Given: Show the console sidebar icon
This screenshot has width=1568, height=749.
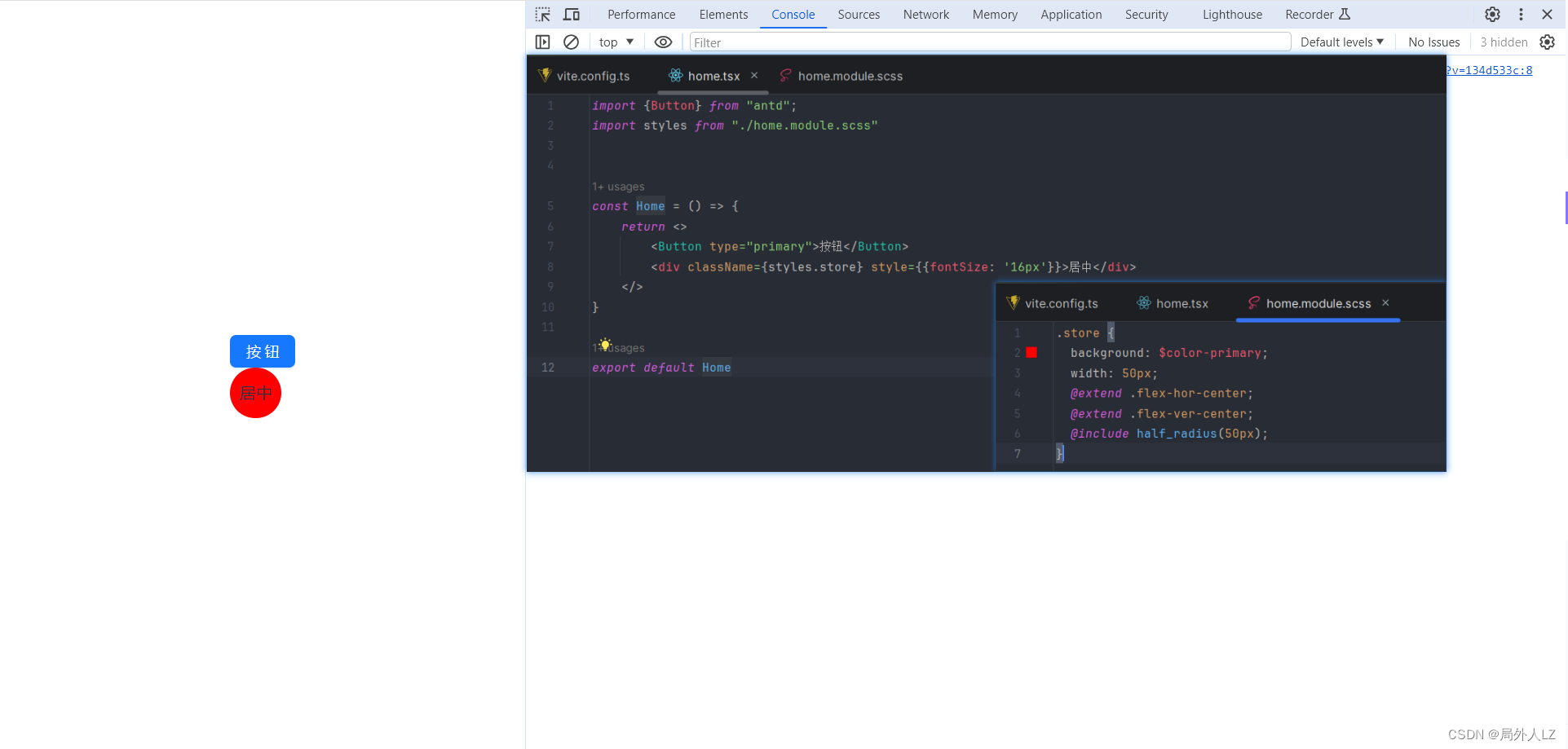Looking at the screenshot, I should 543,42.
